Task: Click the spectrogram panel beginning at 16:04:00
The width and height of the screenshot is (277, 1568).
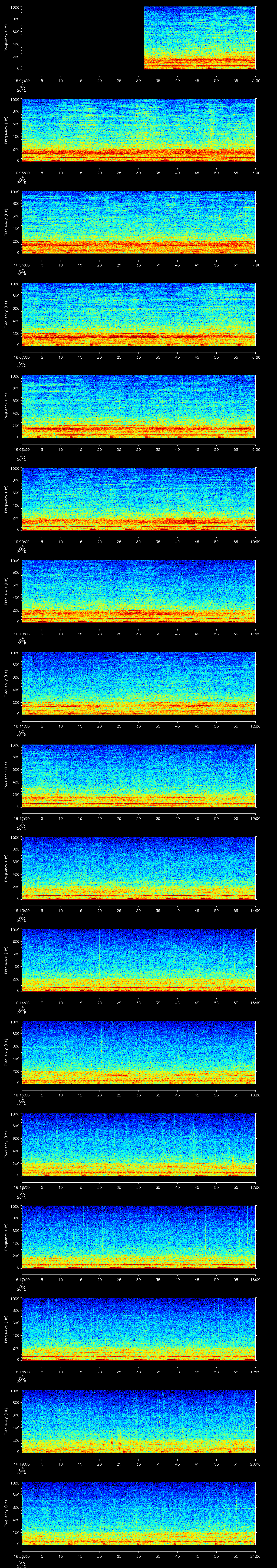Action: (x=139, y=38)
